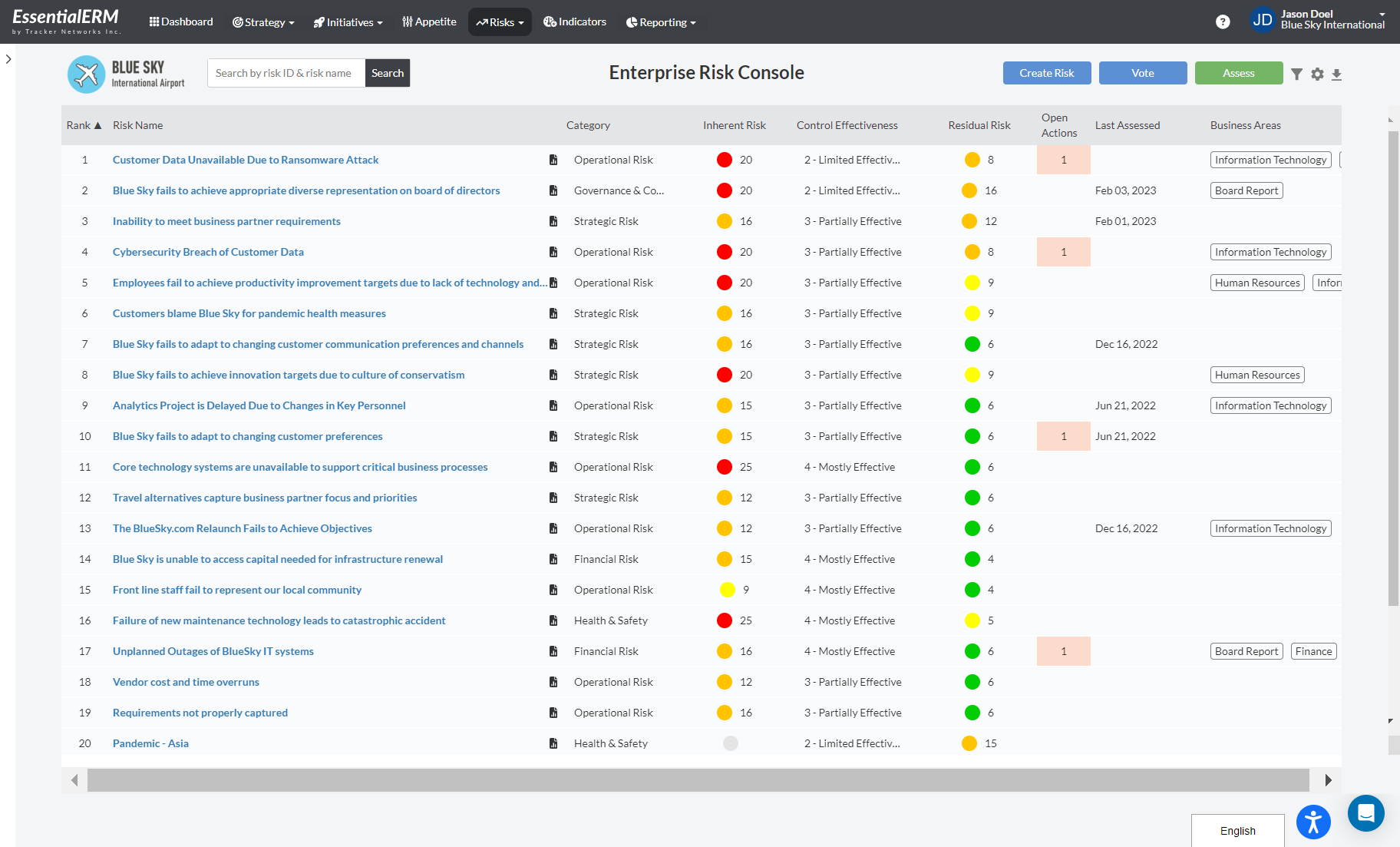Image resolution: width=1400 pixels, height=847 pixels.
Task: Open the console settings gear
Action: (x=1317, y=74)
